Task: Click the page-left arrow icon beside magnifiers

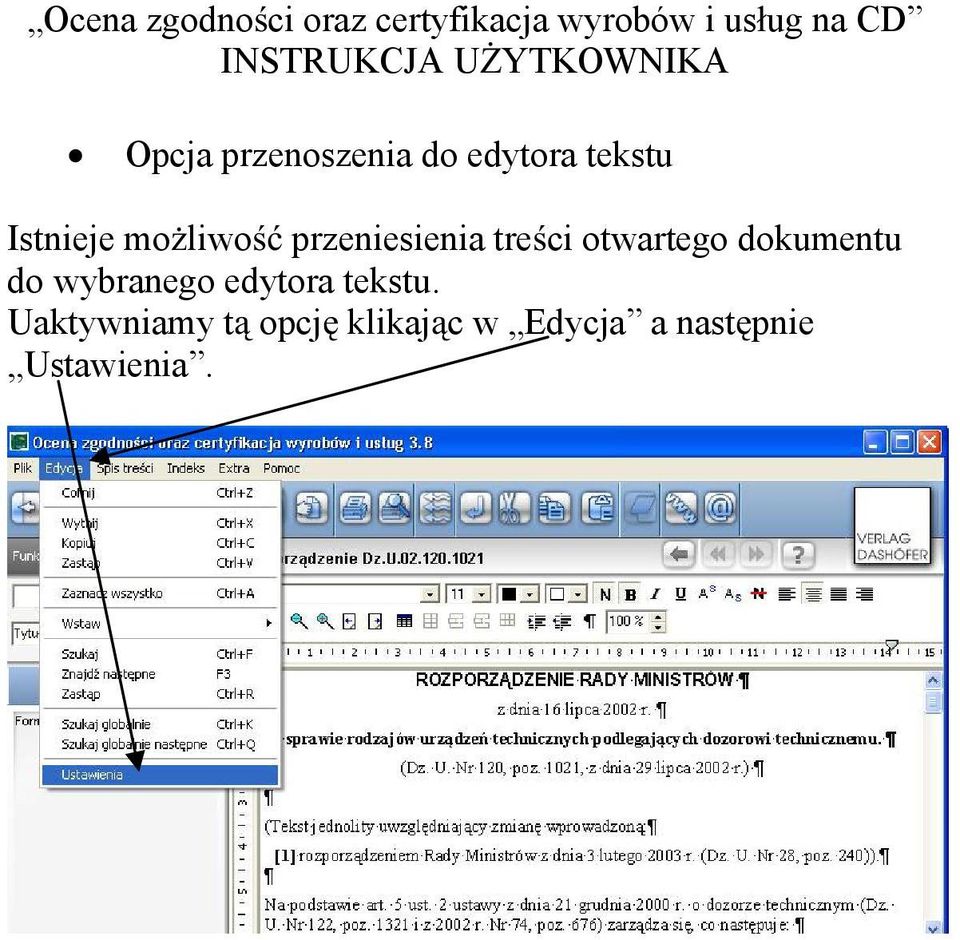Action: 349,622
